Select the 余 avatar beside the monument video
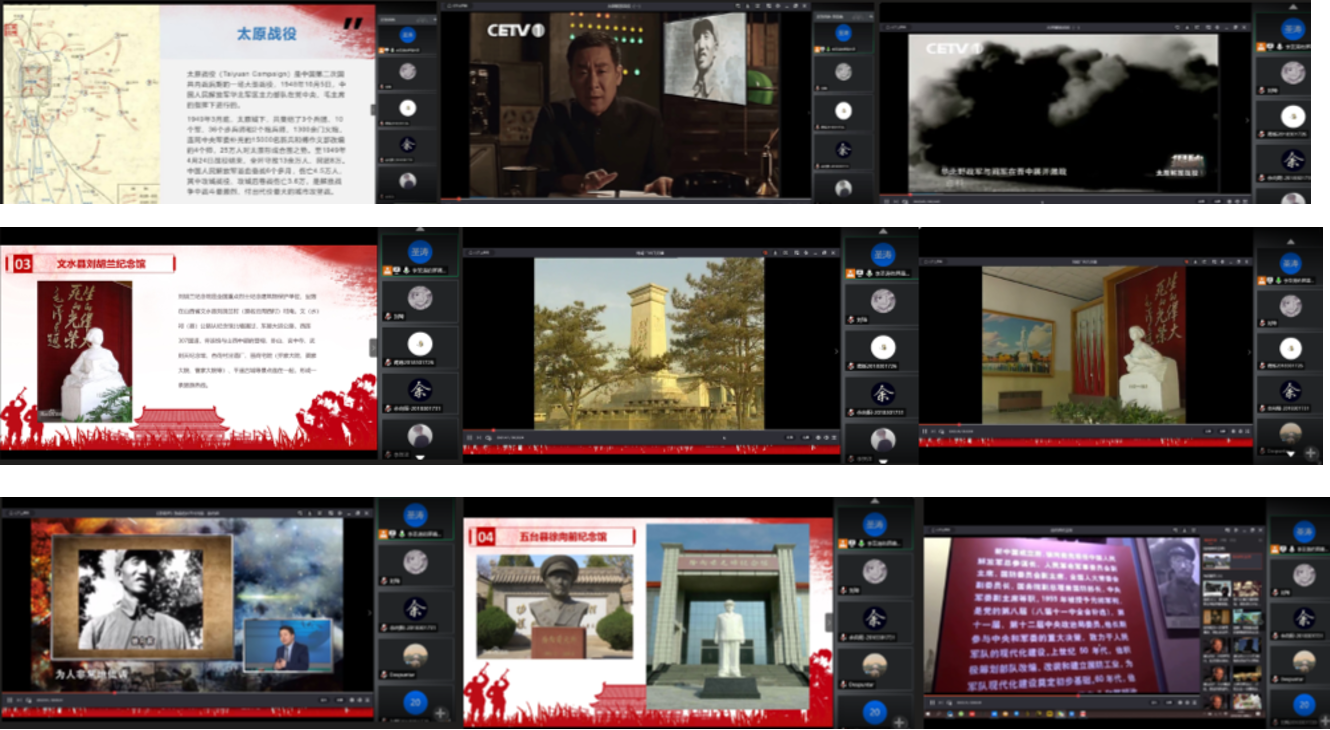Image resolution: width=1330 pixels, height=730 pixels. click(882, 393)
